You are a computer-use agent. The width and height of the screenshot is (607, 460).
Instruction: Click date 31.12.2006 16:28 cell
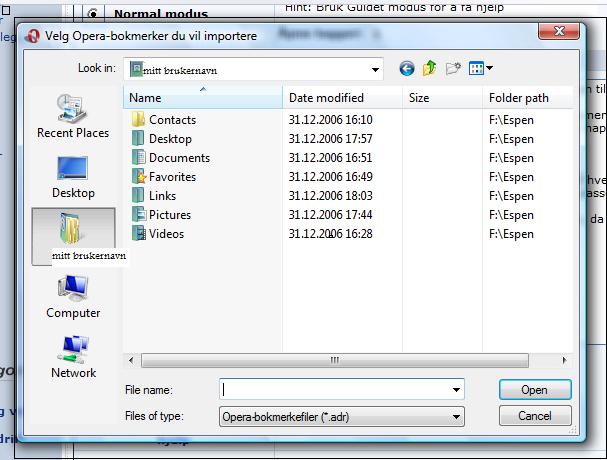pyautogui.click(x=330, y=233)
